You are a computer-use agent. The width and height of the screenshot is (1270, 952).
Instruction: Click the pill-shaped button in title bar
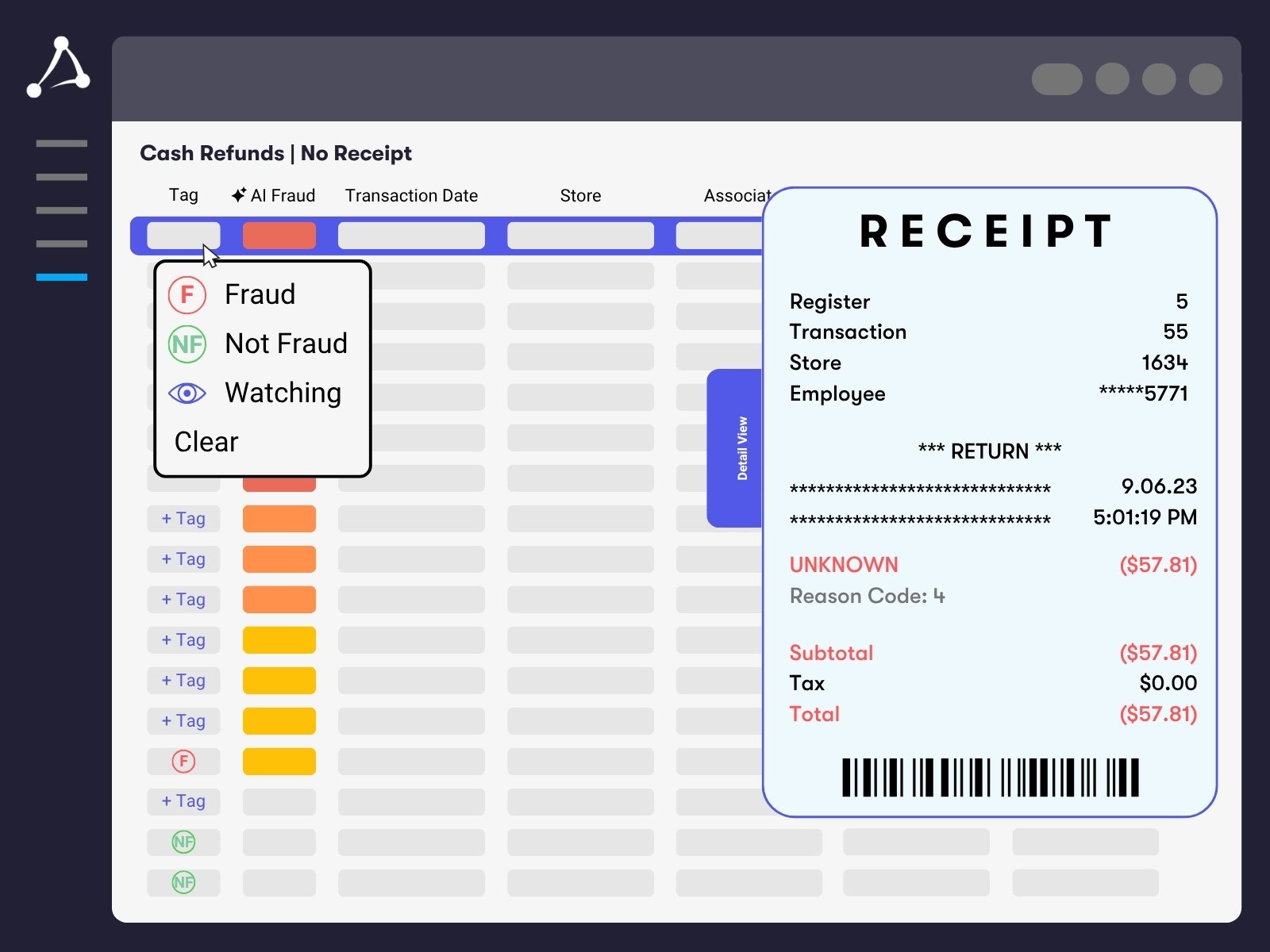1056,79
